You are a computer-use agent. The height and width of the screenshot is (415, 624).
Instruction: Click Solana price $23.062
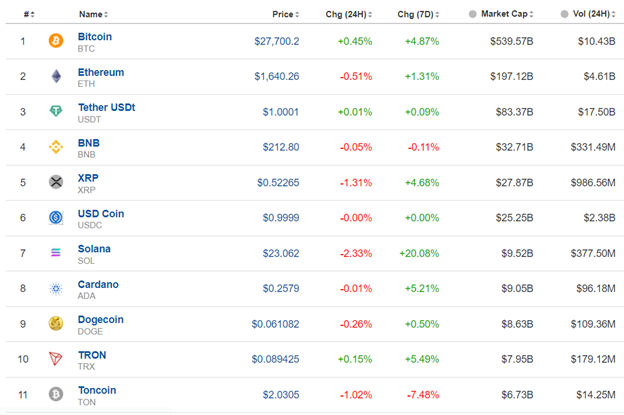(x=281, y=253)
